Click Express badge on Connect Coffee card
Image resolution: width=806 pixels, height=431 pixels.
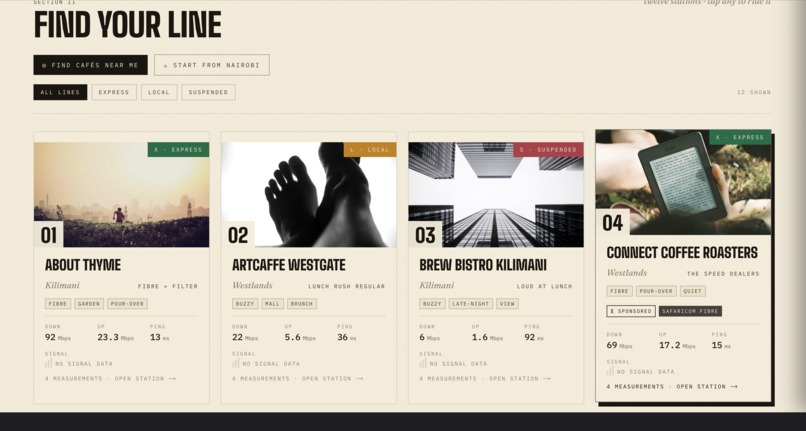coord(740,137)
